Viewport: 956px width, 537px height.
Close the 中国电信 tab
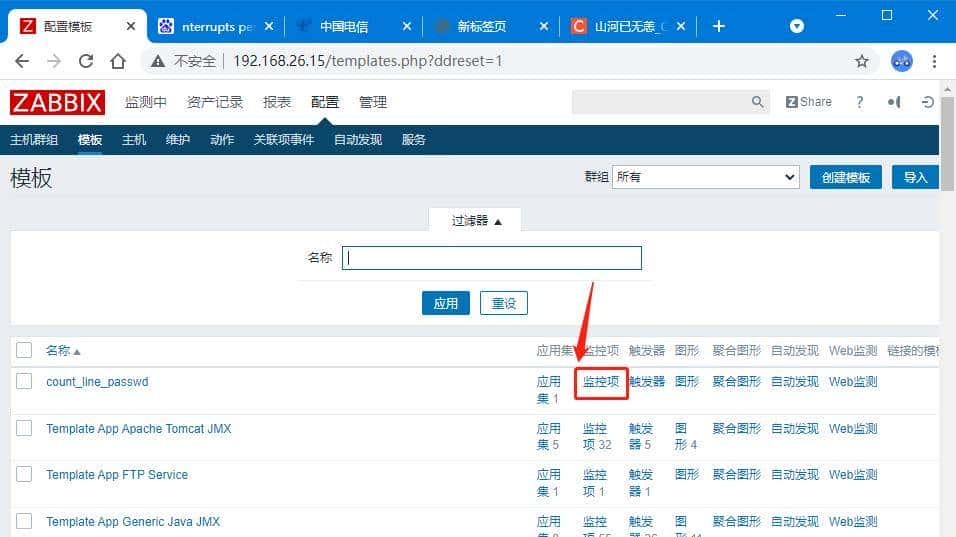(x=407, y=26)
